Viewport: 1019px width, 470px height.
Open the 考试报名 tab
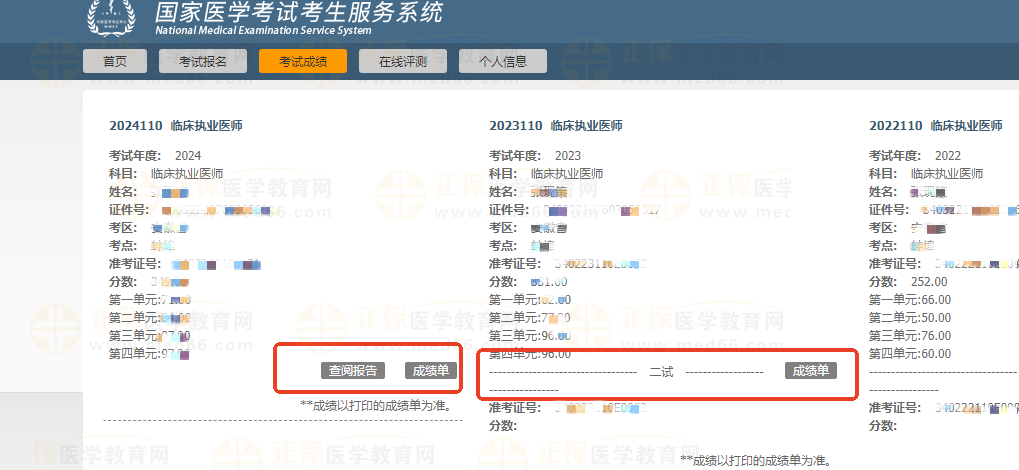pyautogui.click(x=203, y=61)
